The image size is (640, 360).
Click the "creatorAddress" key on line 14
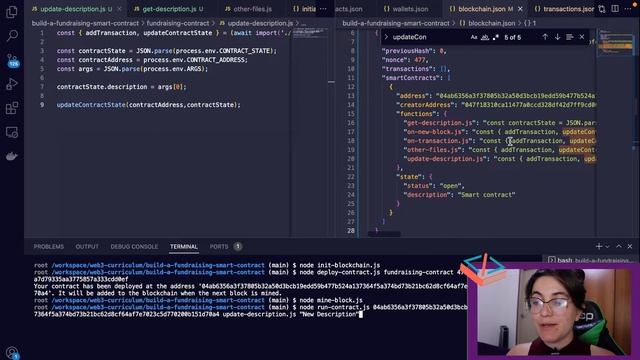click(427, 105)
